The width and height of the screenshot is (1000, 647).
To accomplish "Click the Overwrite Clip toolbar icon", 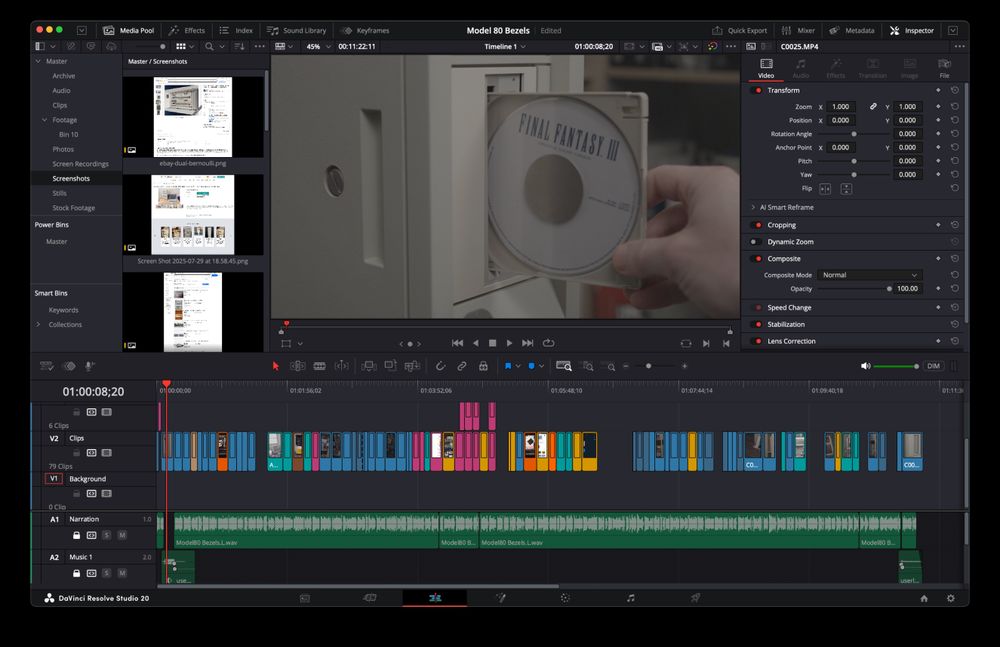I will 390,366.
